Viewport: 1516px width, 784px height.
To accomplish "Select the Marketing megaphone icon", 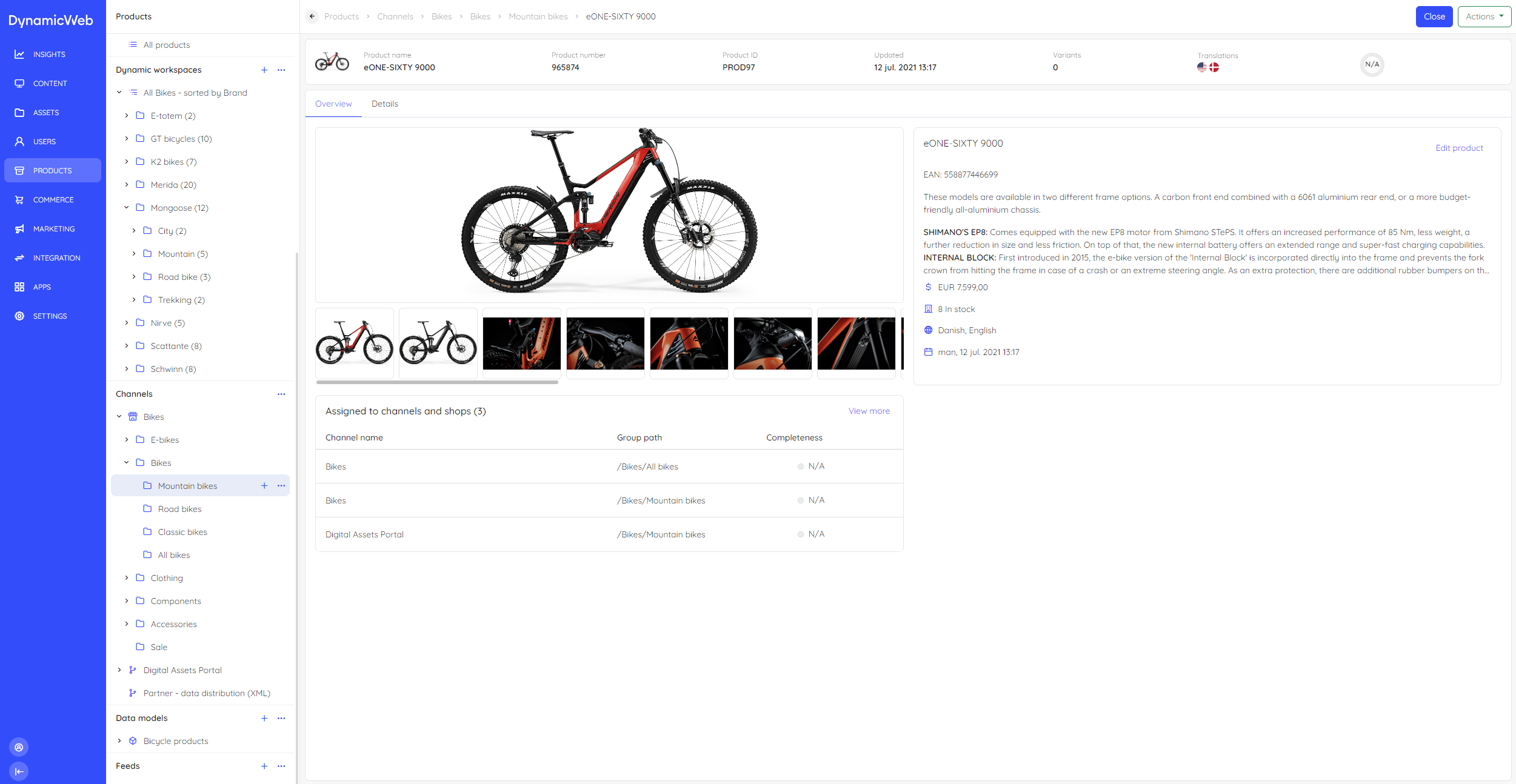I will click(19, 228).
